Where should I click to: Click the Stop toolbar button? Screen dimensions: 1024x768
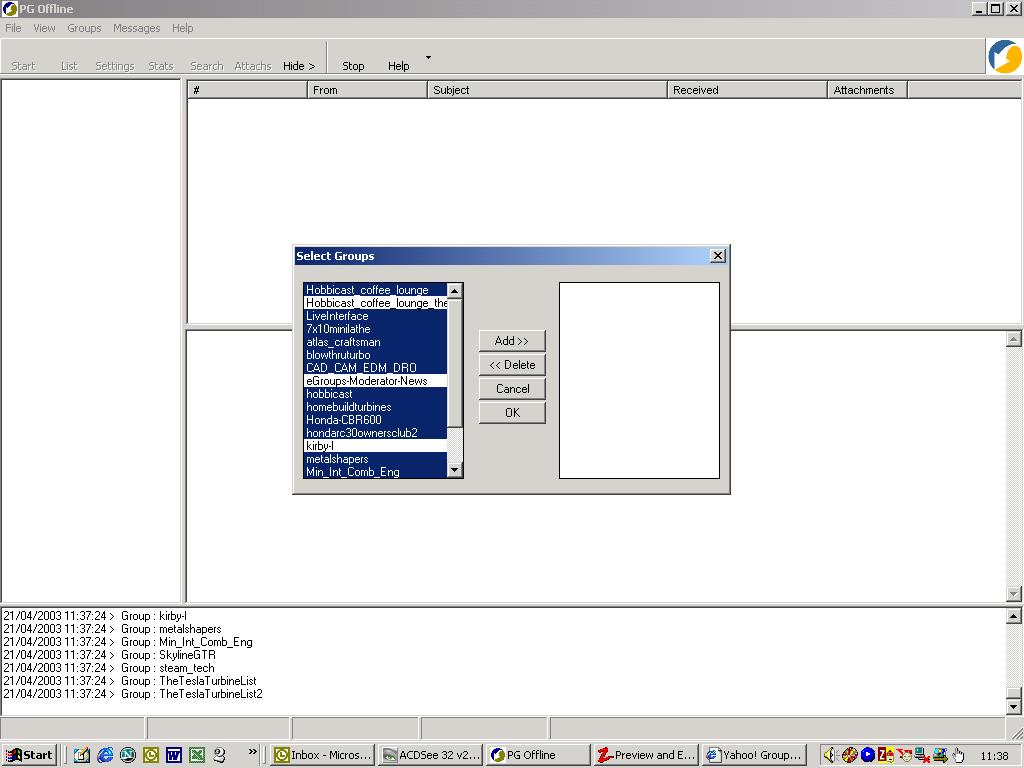pos(353,66)
